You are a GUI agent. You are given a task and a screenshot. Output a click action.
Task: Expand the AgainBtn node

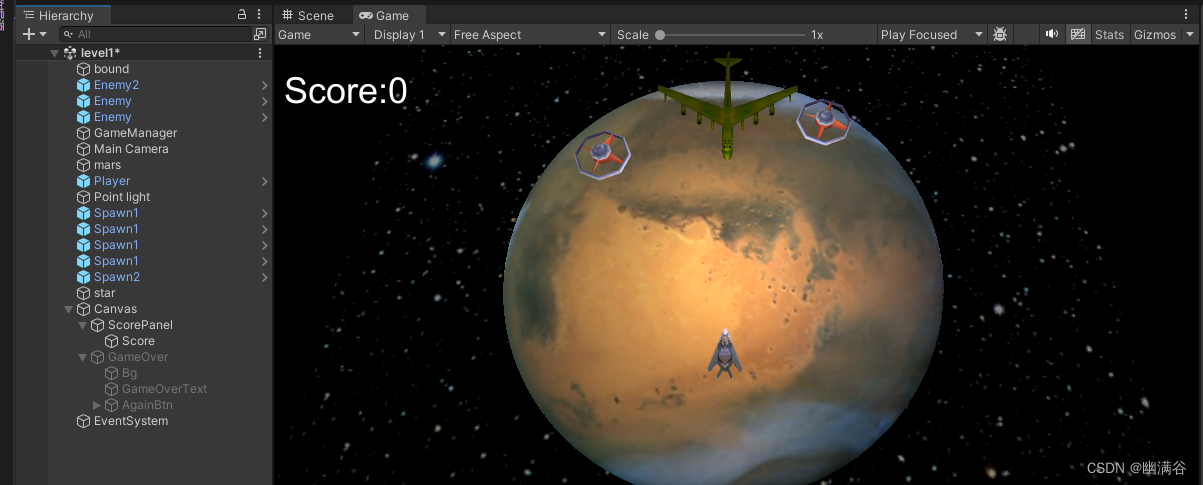(x=97, y=405)
